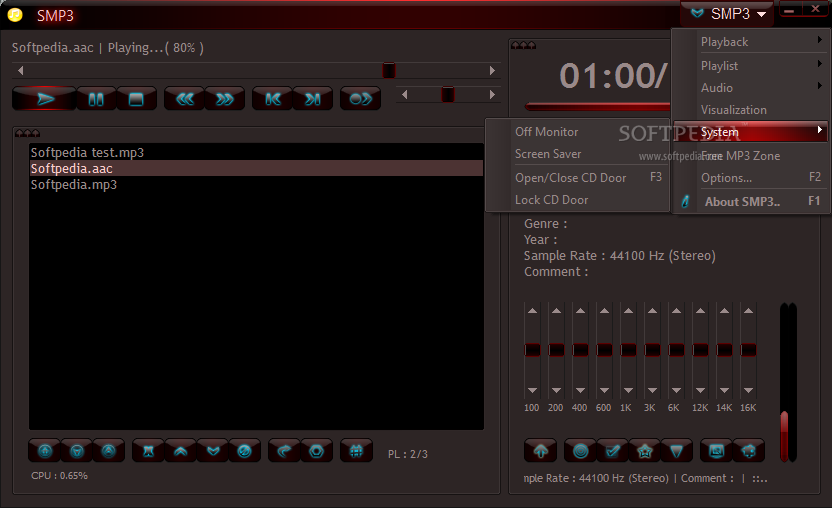Click the slashed-circle playlist button

245,451
